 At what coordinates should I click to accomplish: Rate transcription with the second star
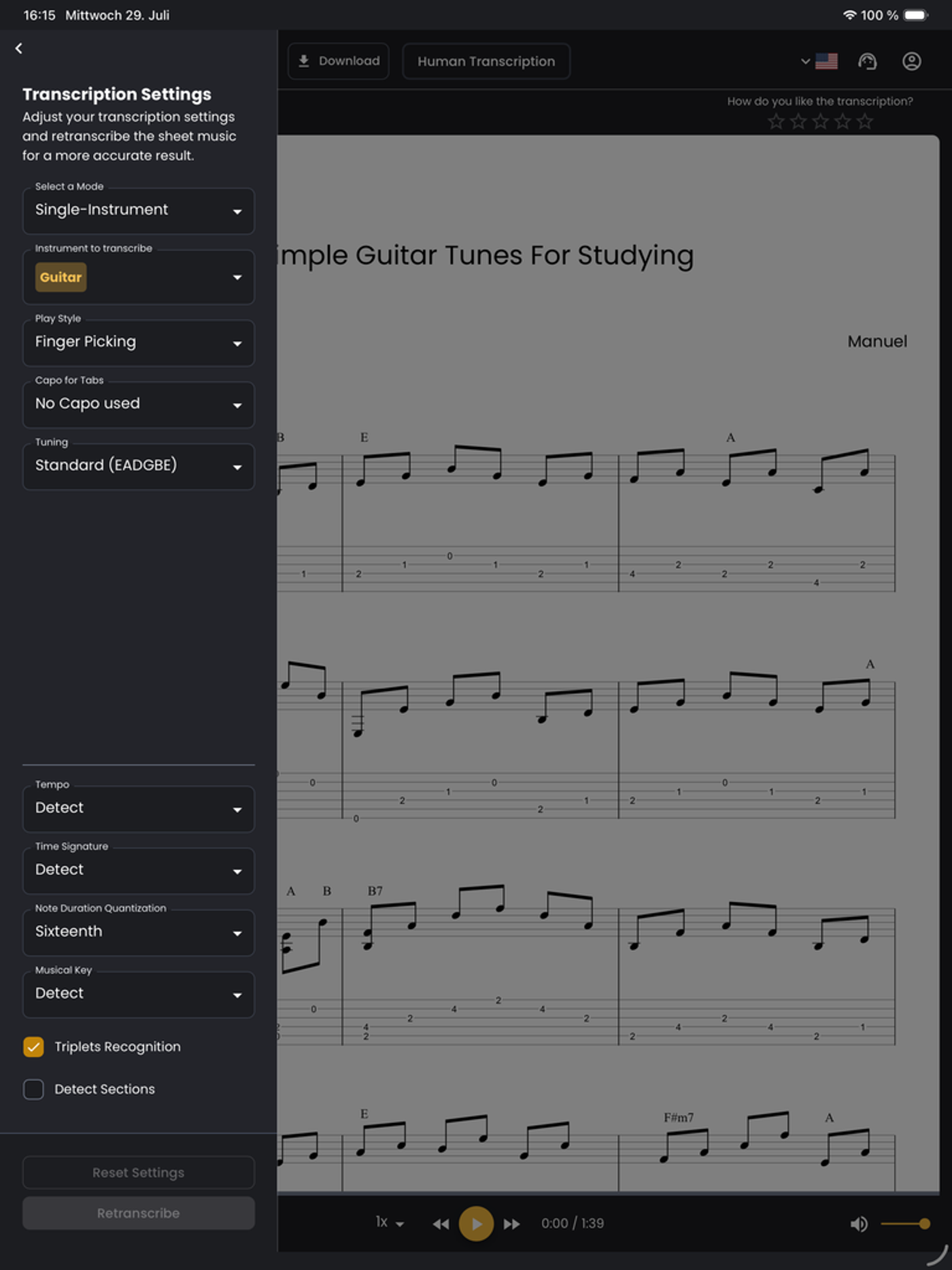pyautogui.click(x=798, y=122)
